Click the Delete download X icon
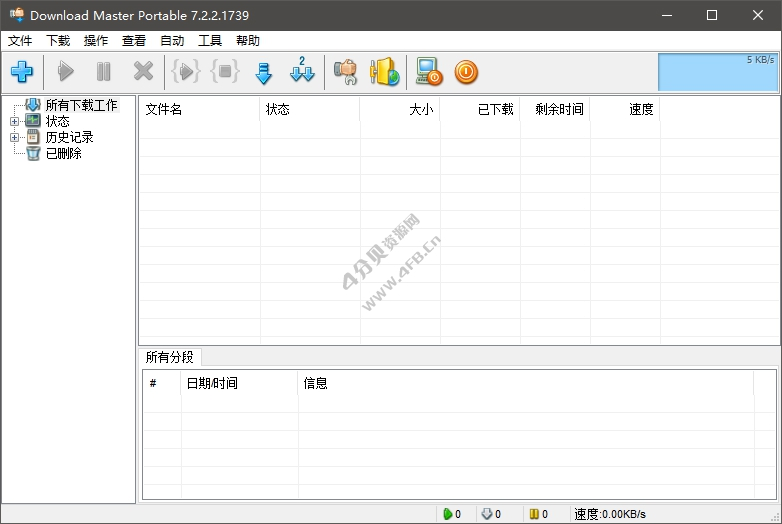 pyautogui.click(x=144, y=72)
